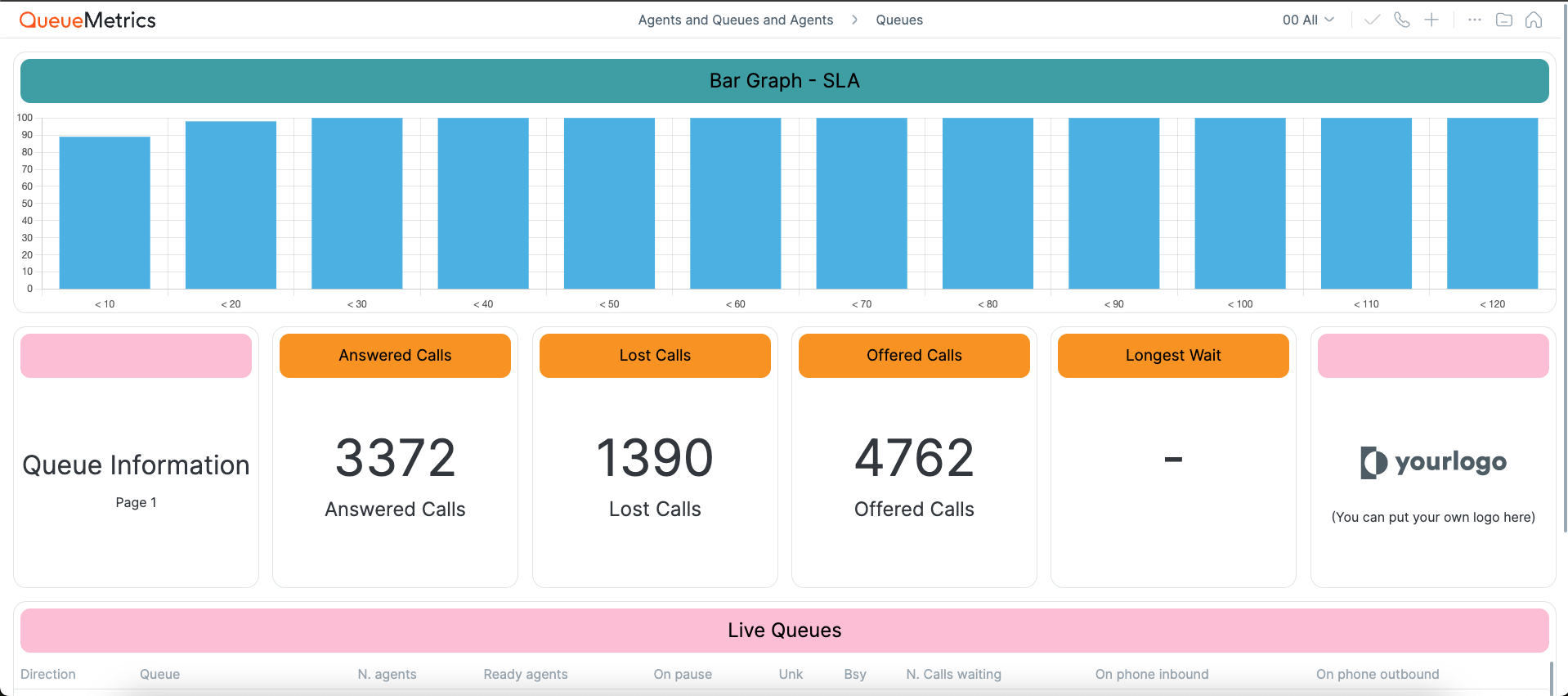Click the Bsy column header
The image size is (1568, 696).
[x=855, y=674]
